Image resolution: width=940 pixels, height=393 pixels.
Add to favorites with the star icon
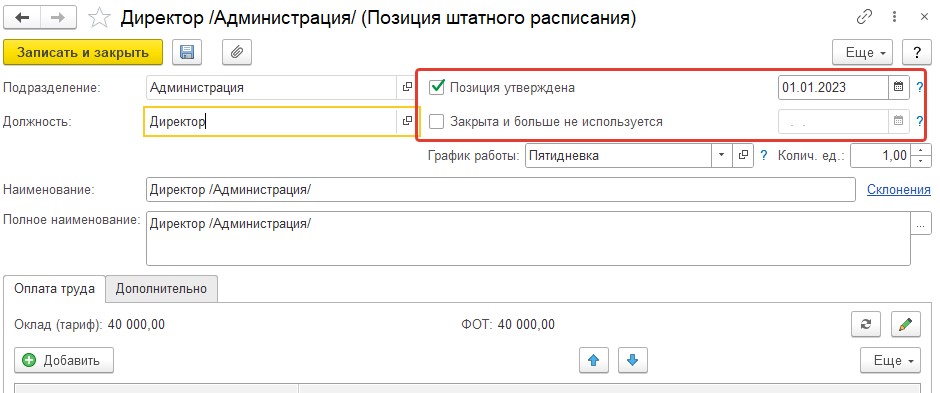pos(100,18)
